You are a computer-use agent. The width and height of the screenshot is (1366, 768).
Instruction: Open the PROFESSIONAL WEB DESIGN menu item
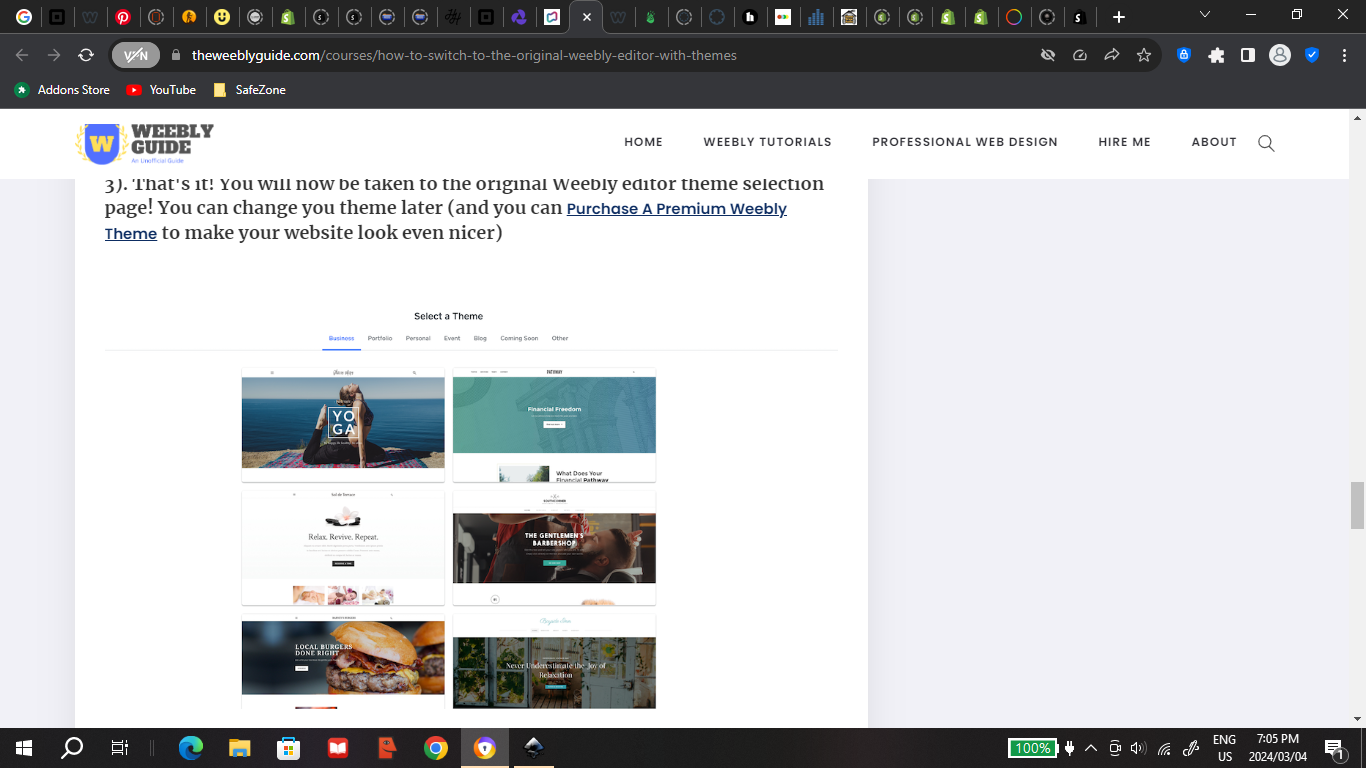coord(965,142)
